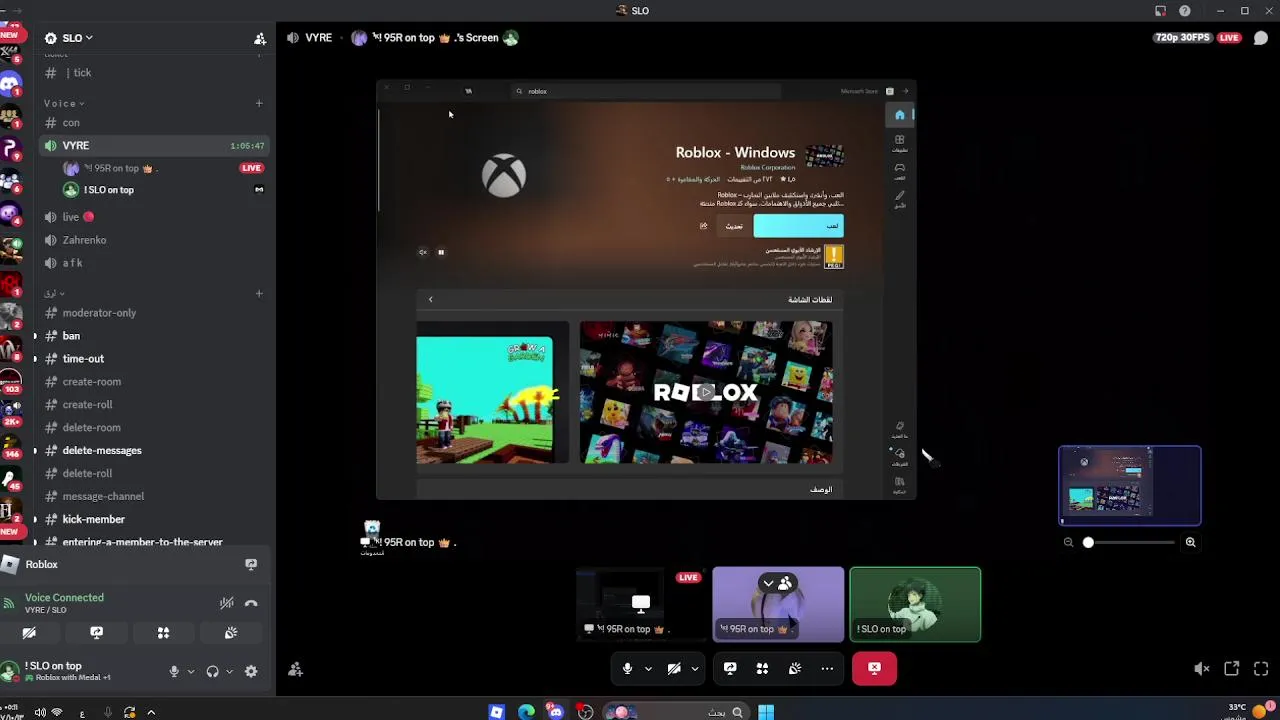The width and height of the screenshot is (1280, 720).
Task: Open the Windows Start button
Action: [765, 712]
